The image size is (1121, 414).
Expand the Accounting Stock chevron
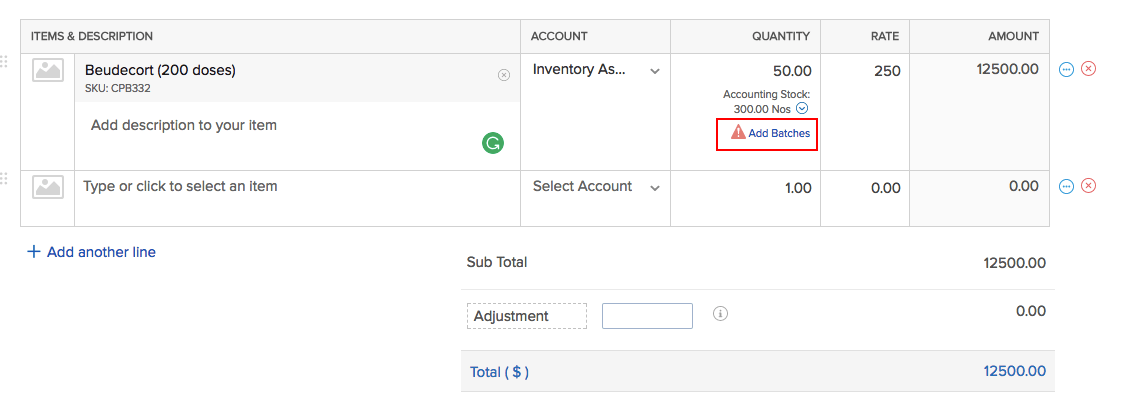coord(802,108)
